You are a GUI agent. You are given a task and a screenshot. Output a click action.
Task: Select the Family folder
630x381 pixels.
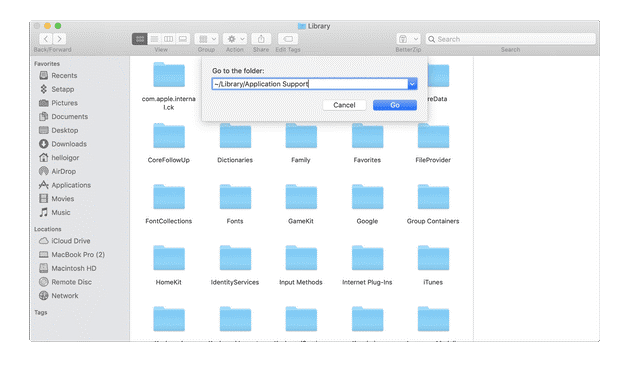pyautogui.click(x=301, y=136)
